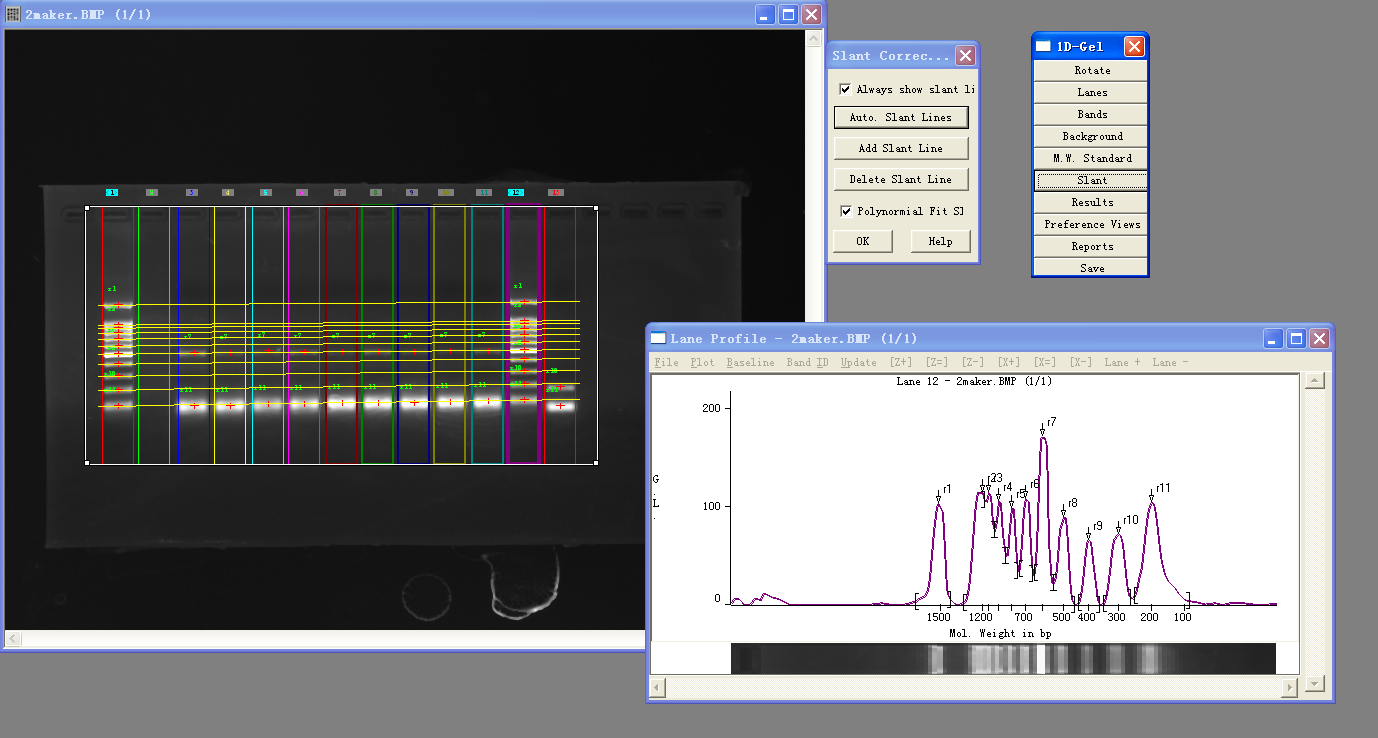Click Delete Slant Line button
The width and height of the screenshot is (1378, 738).
click(x=901, y=179)
